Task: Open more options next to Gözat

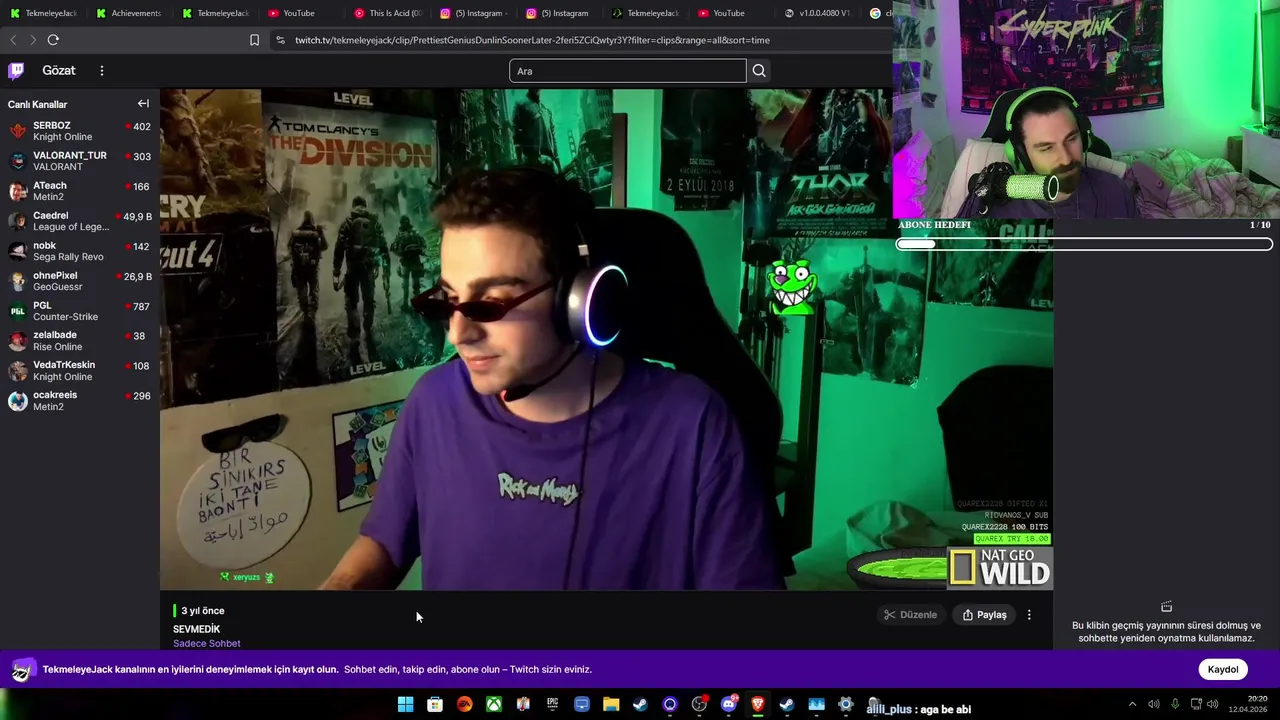Action: pos(101,70)
